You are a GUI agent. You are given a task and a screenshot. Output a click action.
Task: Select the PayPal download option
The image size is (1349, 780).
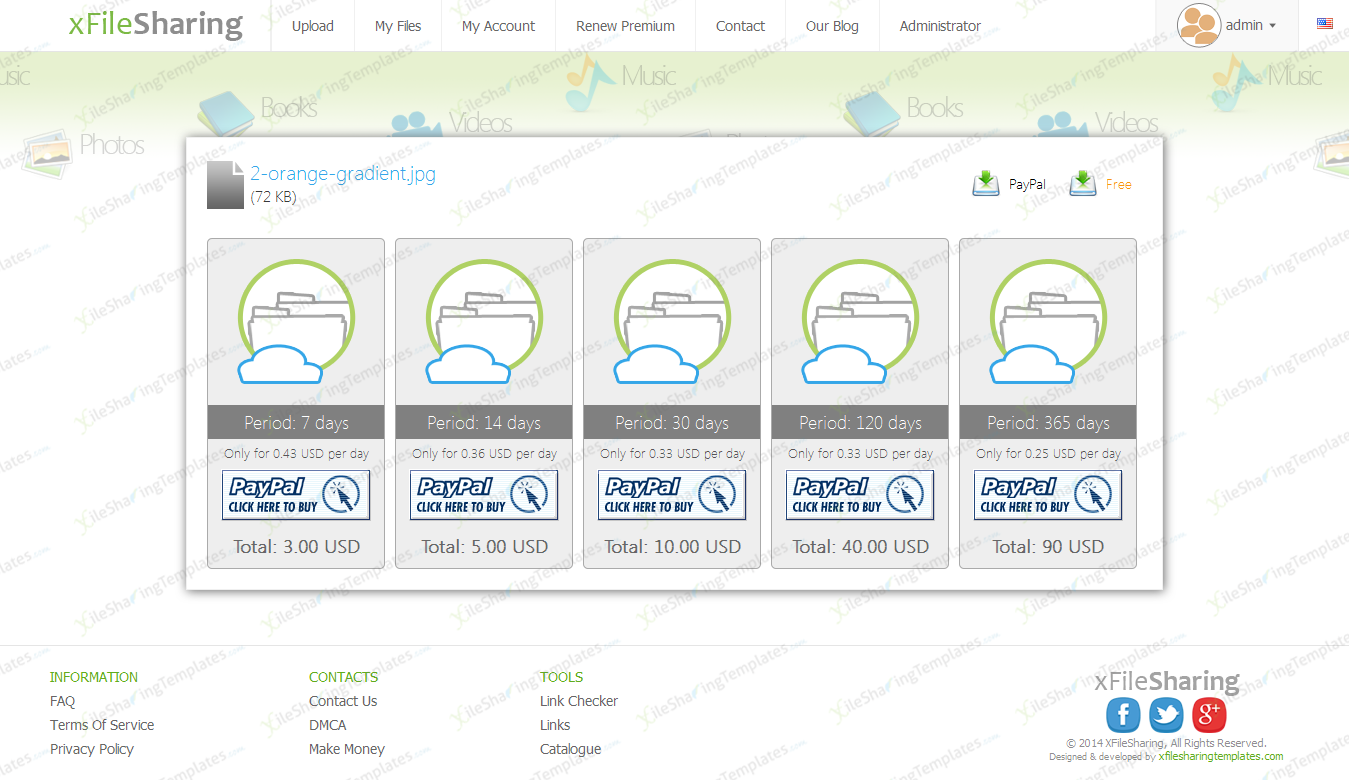pyautogui.click(x=1027, y=185)
